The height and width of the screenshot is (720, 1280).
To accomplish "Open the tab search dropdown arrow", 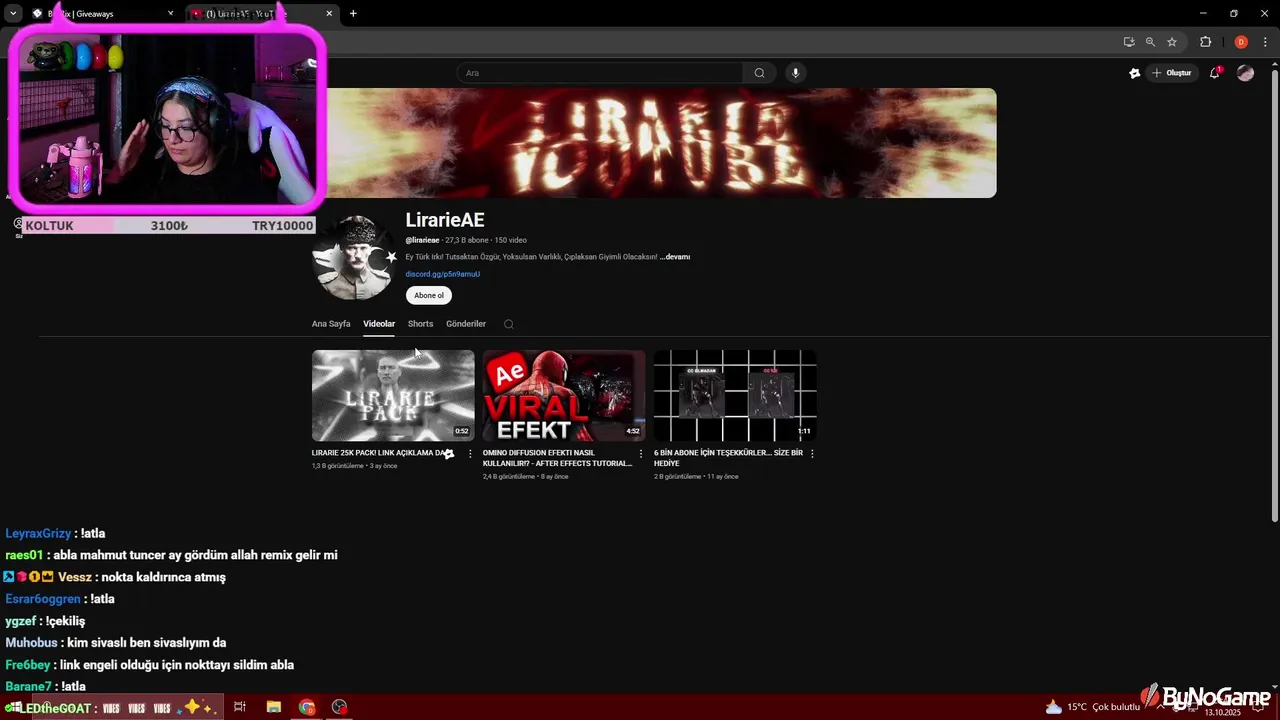I will [x=13, y=13].
